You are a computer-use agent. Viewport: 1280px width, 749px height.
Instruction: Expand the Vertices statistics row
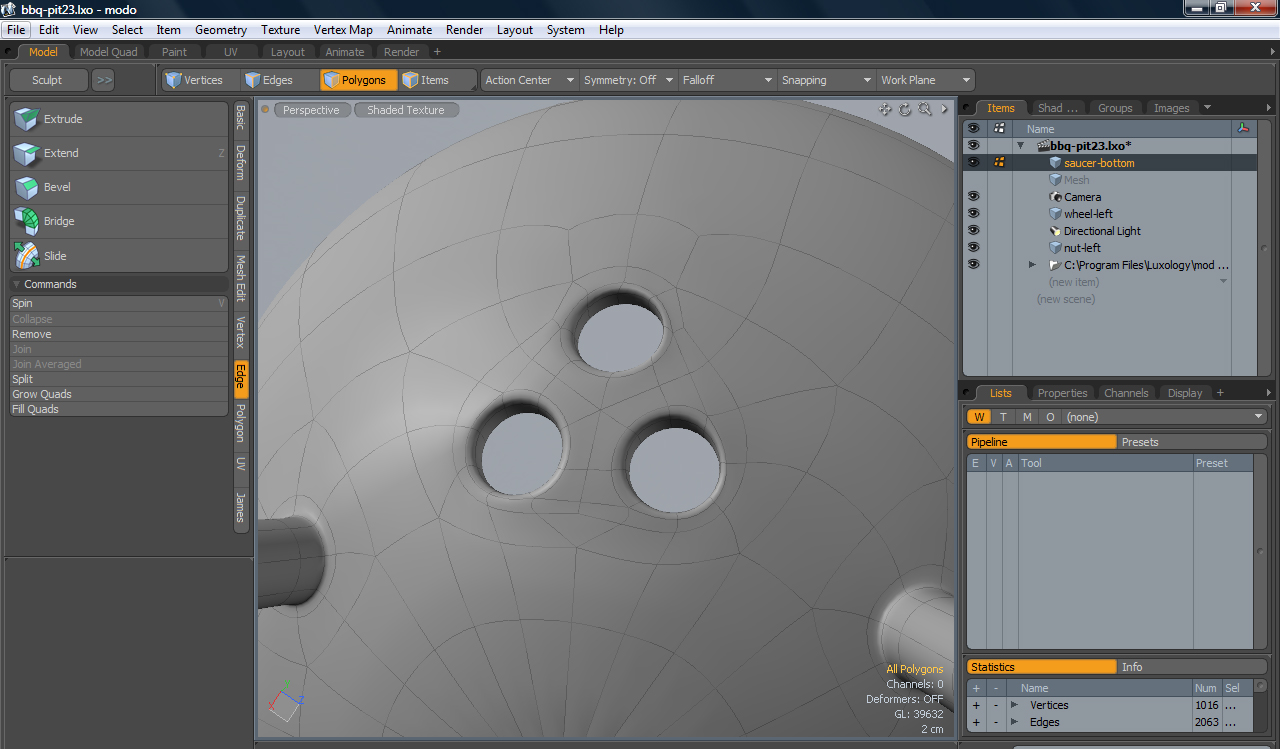(1015, 705)
